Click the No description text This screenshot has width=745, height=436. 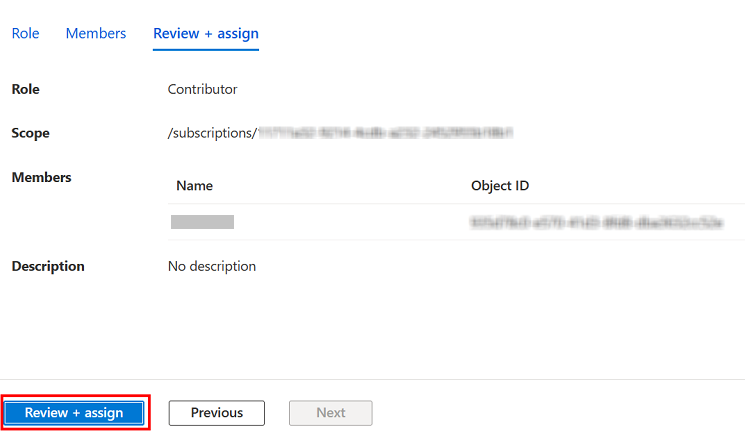(212, 266)
